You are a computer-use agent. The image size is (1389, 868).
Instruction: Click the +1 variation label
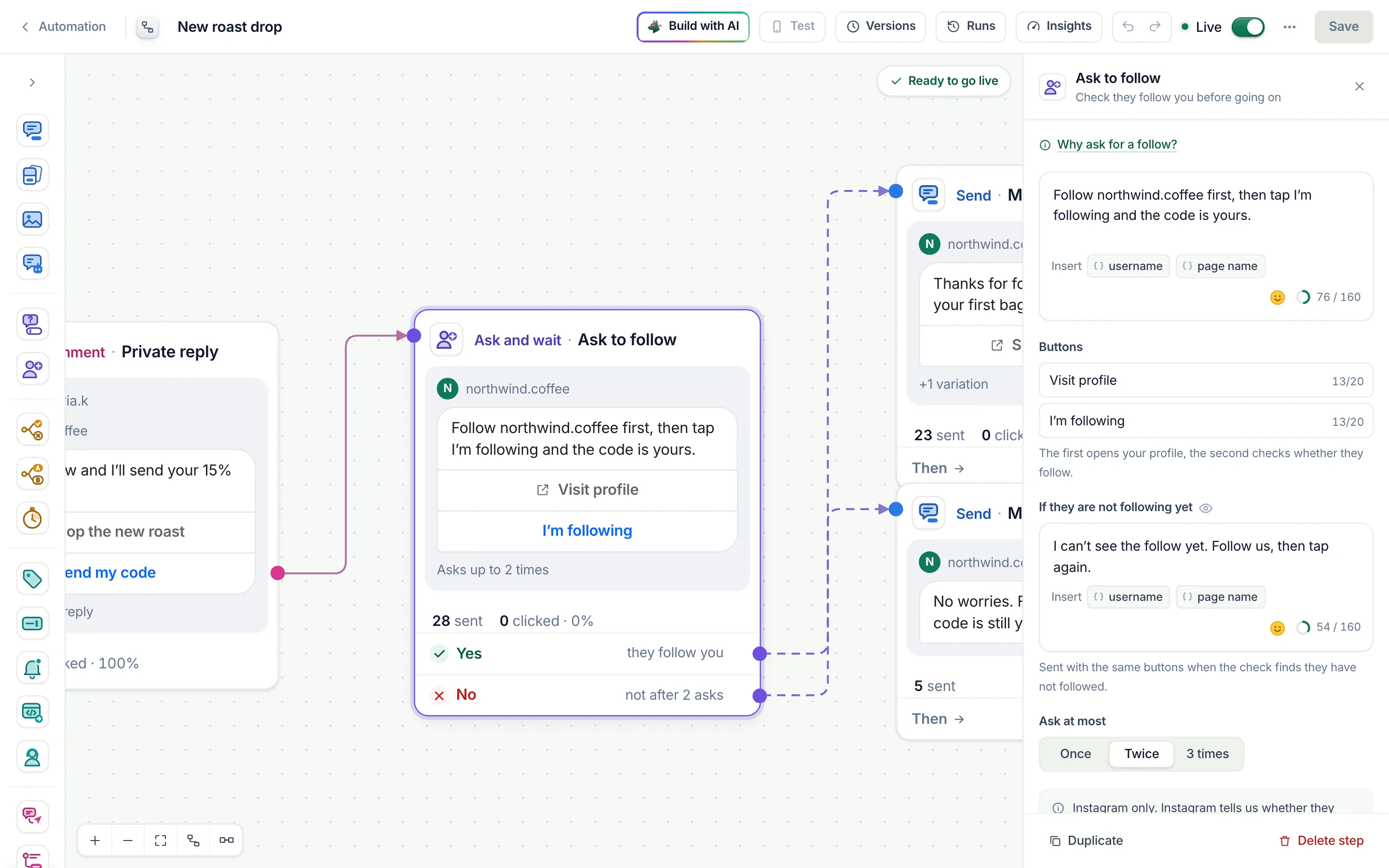point(953,385)
